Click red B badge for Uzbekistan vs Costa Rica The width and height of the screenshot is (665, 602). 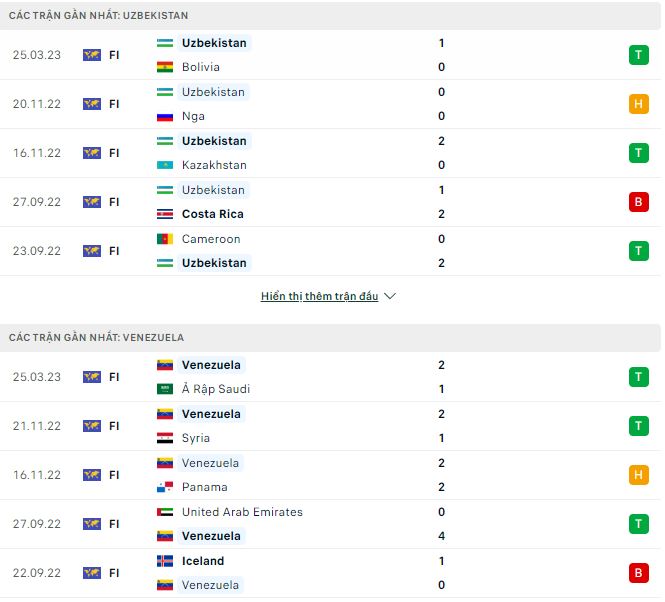tap(638, 202)
